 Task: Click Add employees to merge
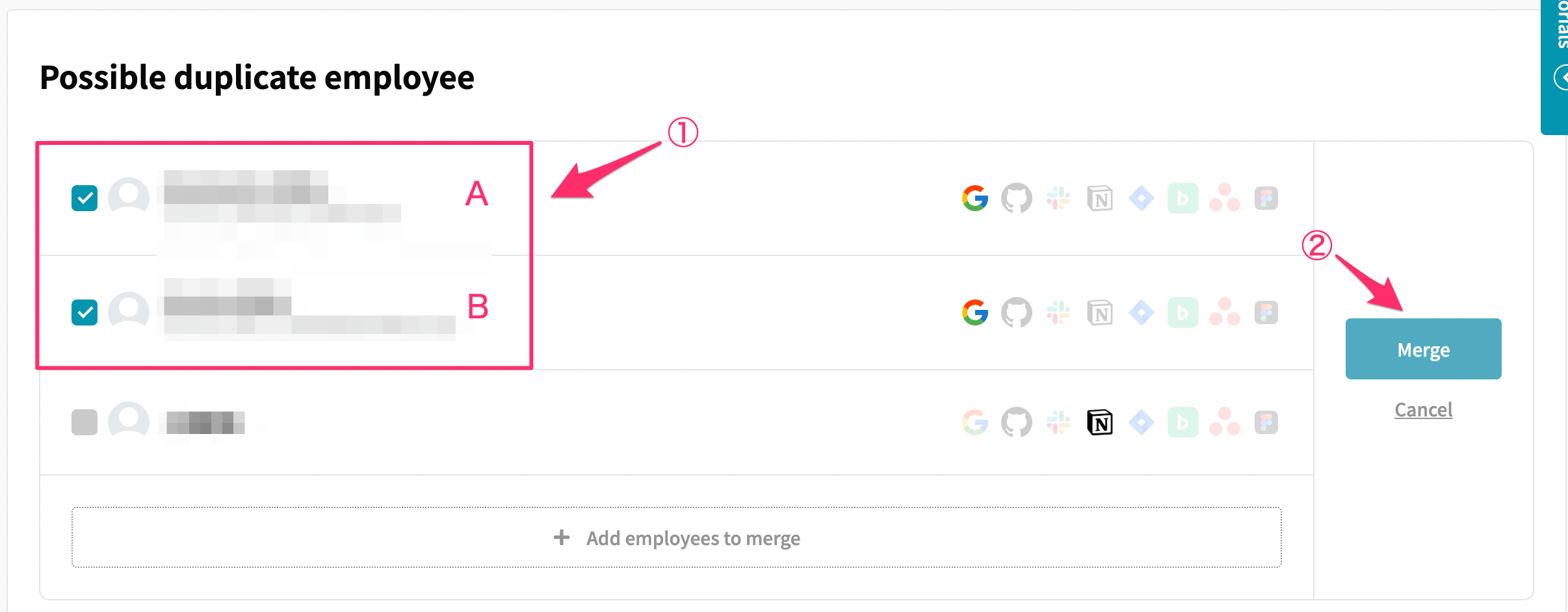tap(677, 537)
